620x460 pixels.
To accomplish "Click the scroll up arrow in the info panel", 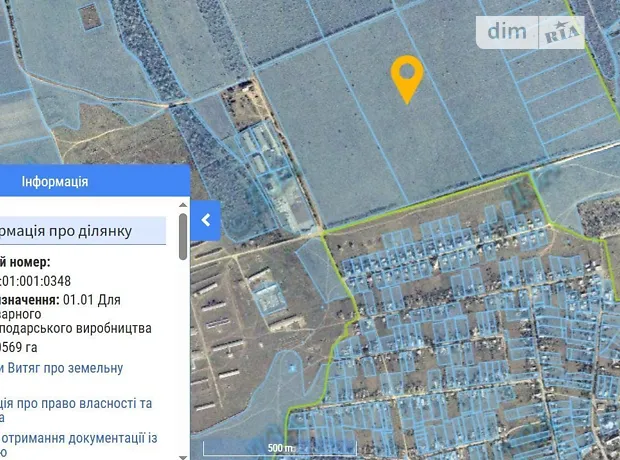I will pyautogui.click(x=183, y=205).
